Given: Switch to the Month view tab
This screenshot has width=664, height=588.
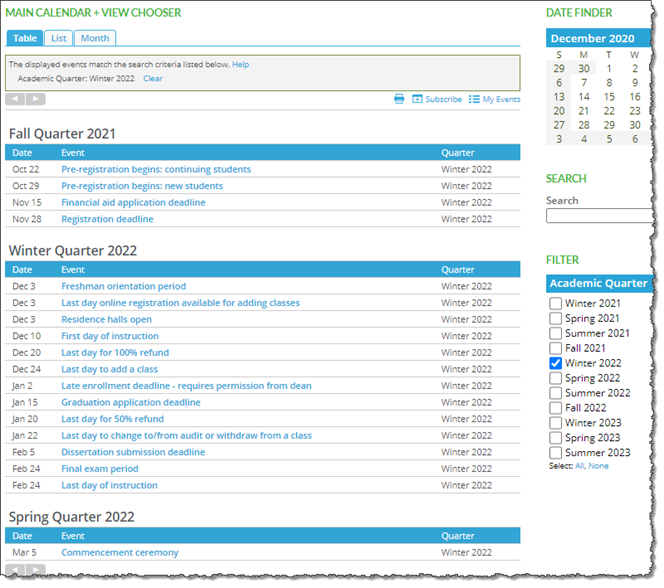Looking at the screenshot, I should coord(95,38).
